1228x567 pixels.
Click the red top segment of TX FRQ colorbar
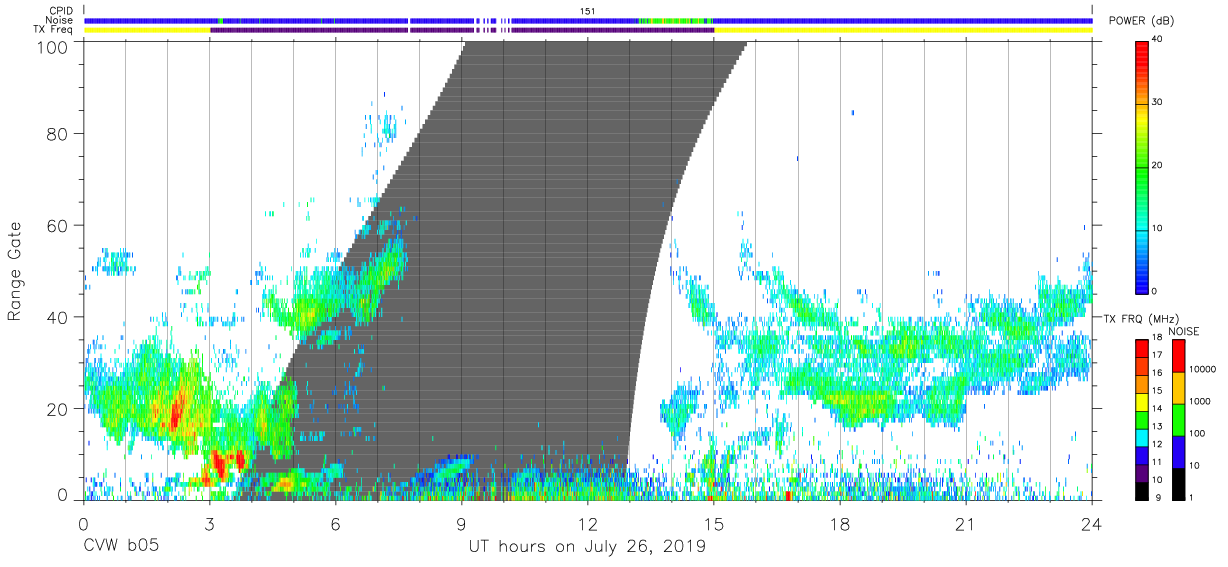coord(1143,349)
